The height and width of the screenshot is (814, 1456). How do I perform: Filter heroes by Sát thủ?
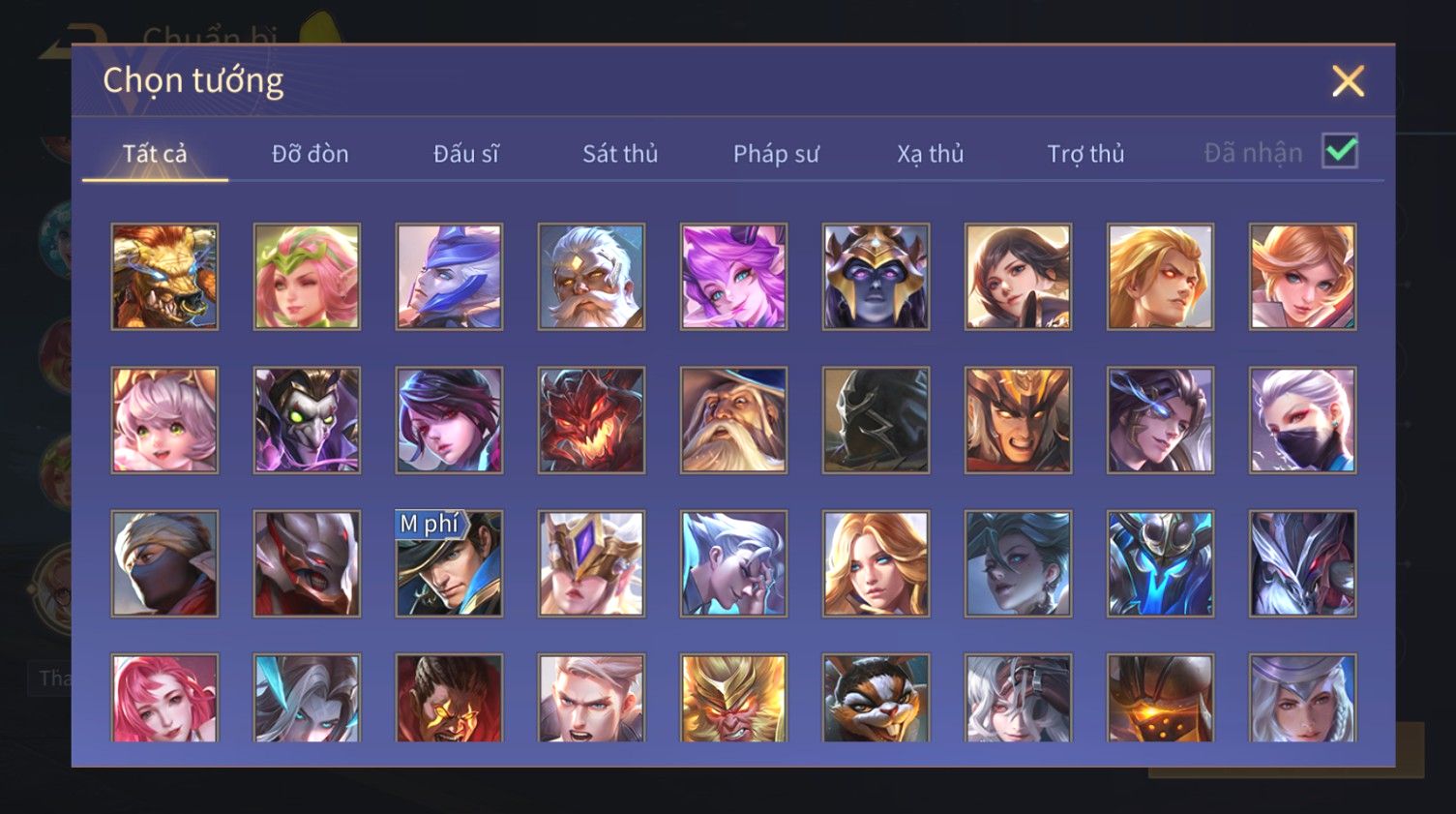(620, 153)
